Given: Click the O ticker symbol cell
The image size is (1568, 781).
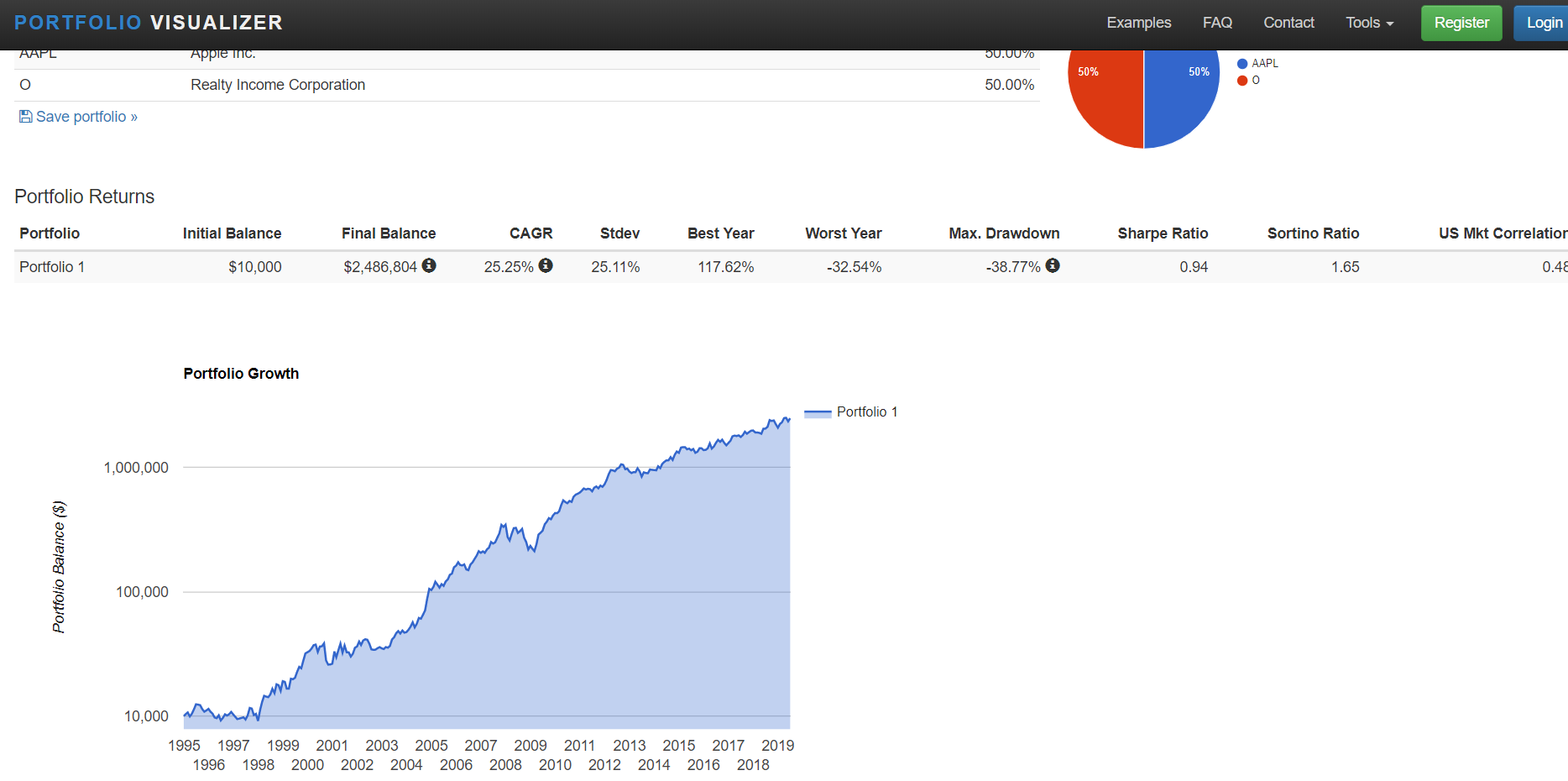Looking at the screenshot, I should click(x=25, y=85).
